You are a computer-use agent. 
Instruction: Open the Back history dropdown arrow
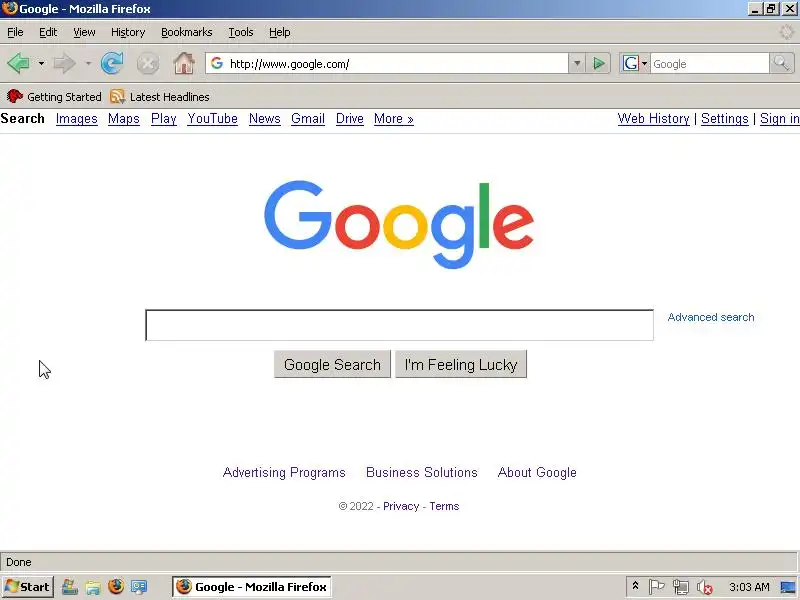click(41, 64)
